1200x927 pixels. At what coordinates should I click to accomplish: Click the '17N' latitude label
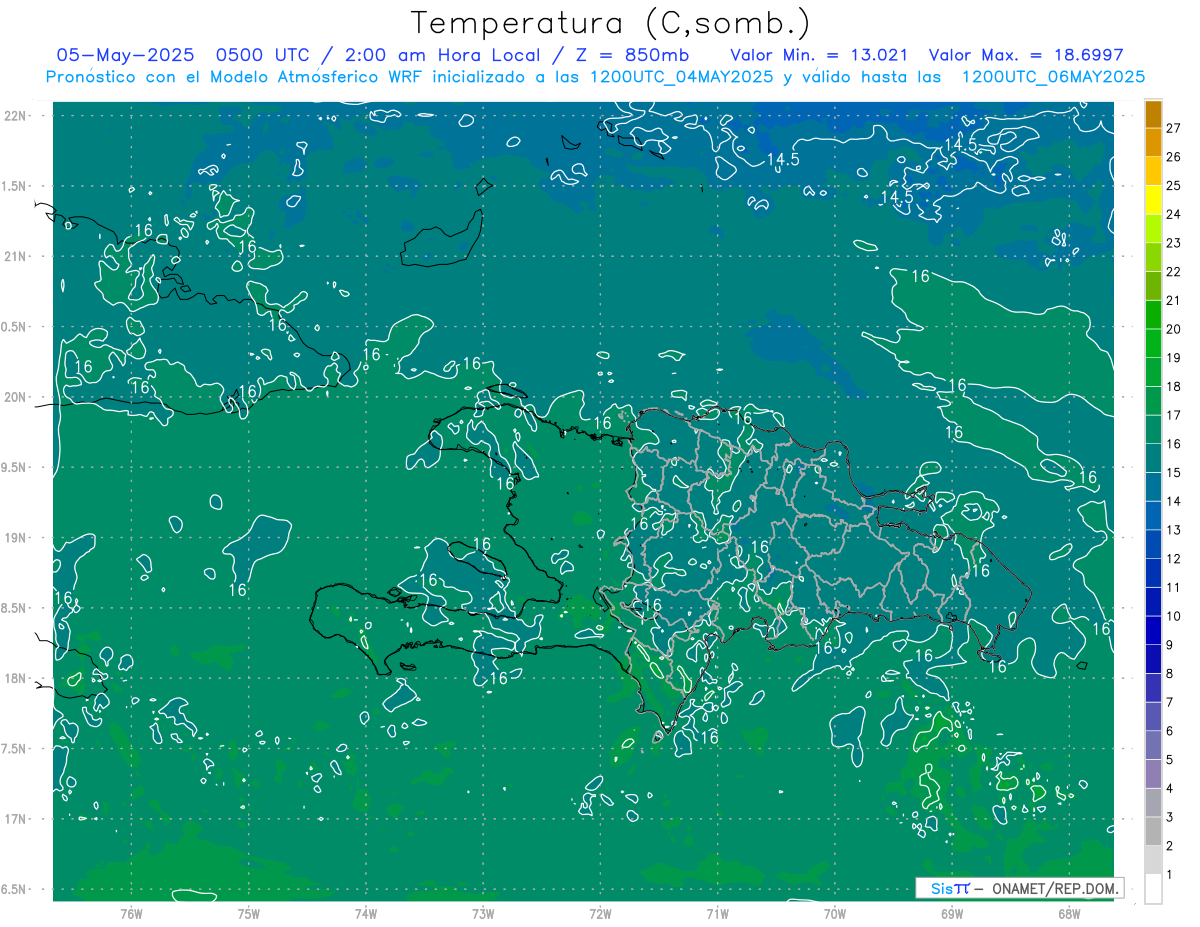16,819
